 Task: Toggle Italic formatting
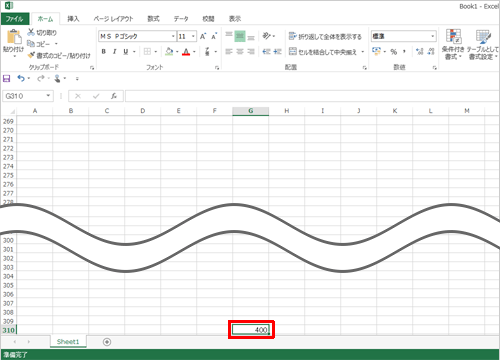(x=114, y=52)
